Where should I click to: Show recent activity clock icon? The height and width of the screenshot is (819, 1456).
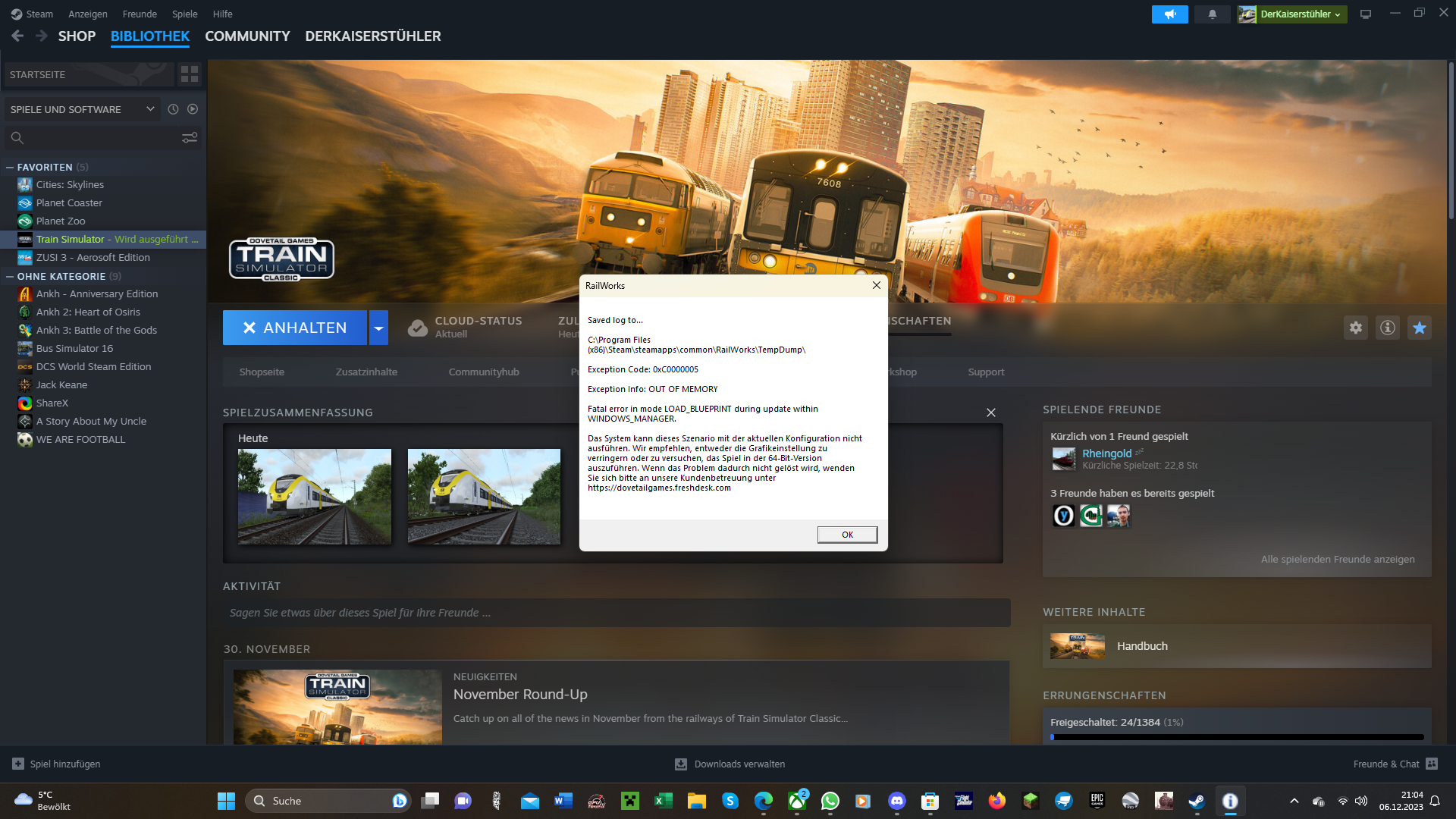click(x=173, y=109)
